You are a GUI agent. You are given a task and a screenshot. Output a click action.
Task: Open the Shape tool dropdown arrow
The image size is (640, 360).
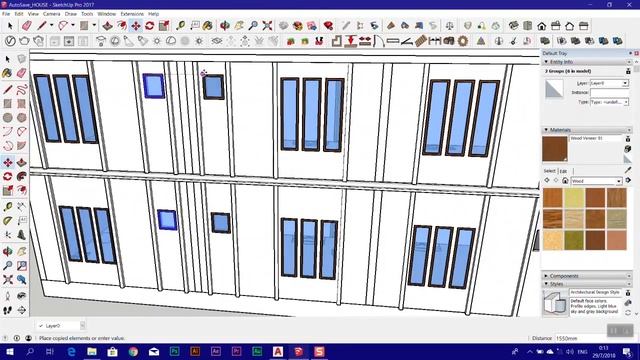click(94, 26)
